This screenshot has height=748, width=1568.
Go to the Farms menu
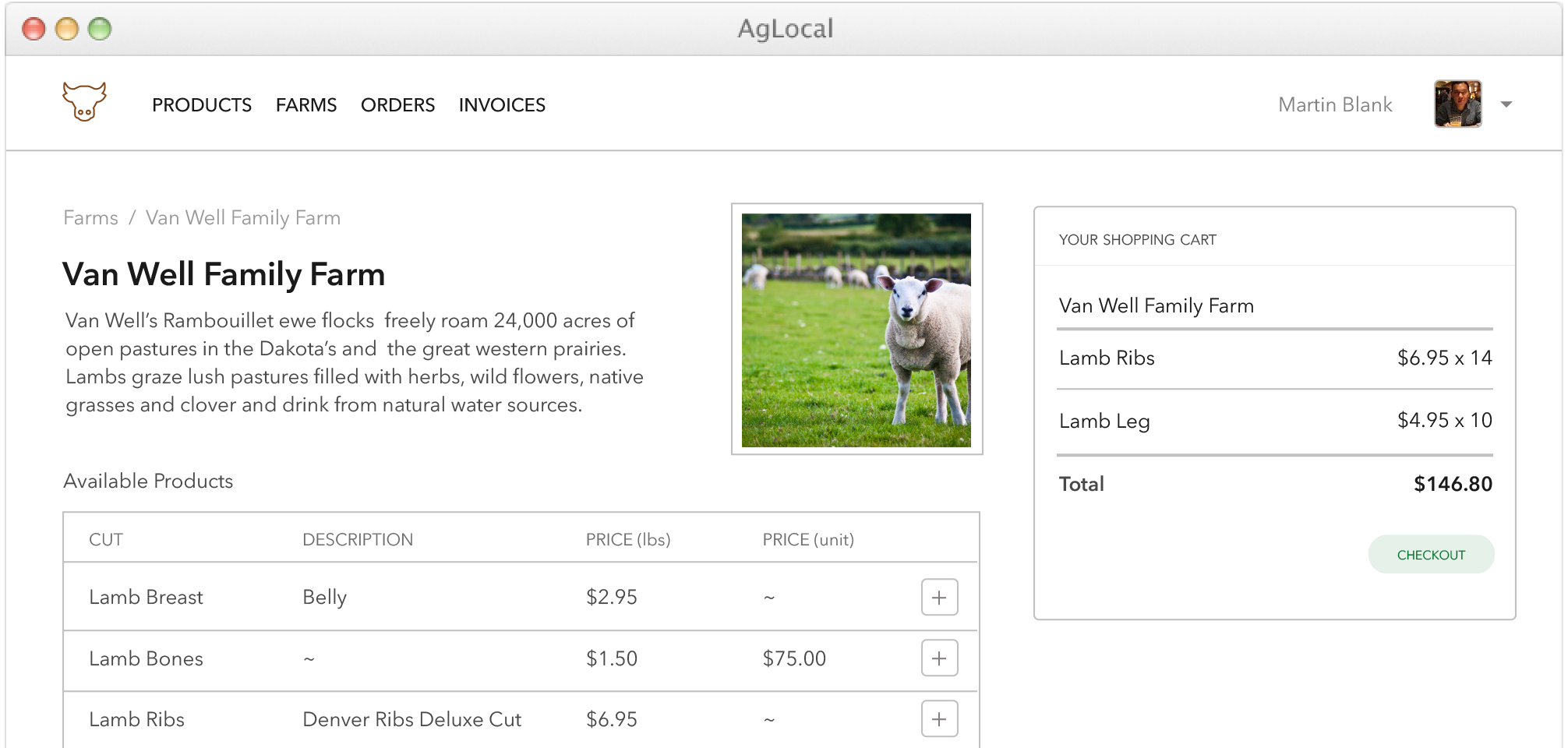[x=306, y=105]
